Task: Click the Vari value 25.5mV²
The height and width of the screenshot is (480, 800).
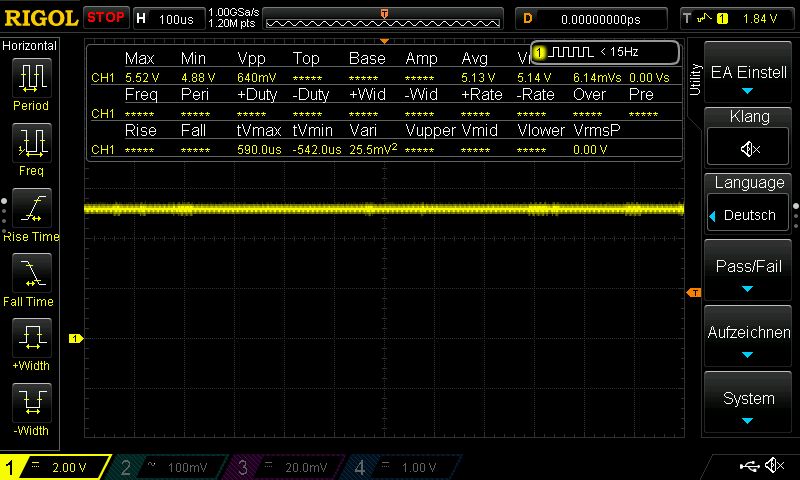Action: (x=373, y=148)
